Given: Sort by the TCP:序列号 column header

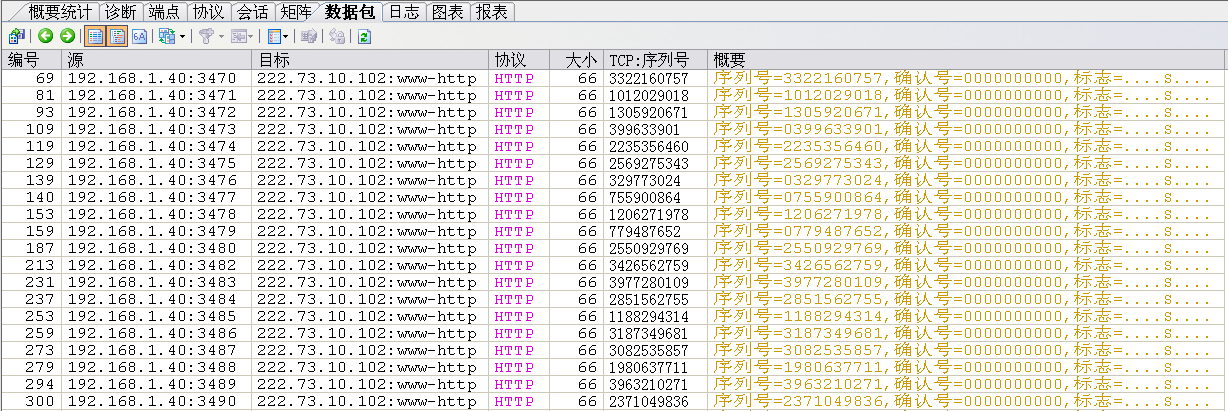Looking at the screenshot, I should tap(655, 60).
